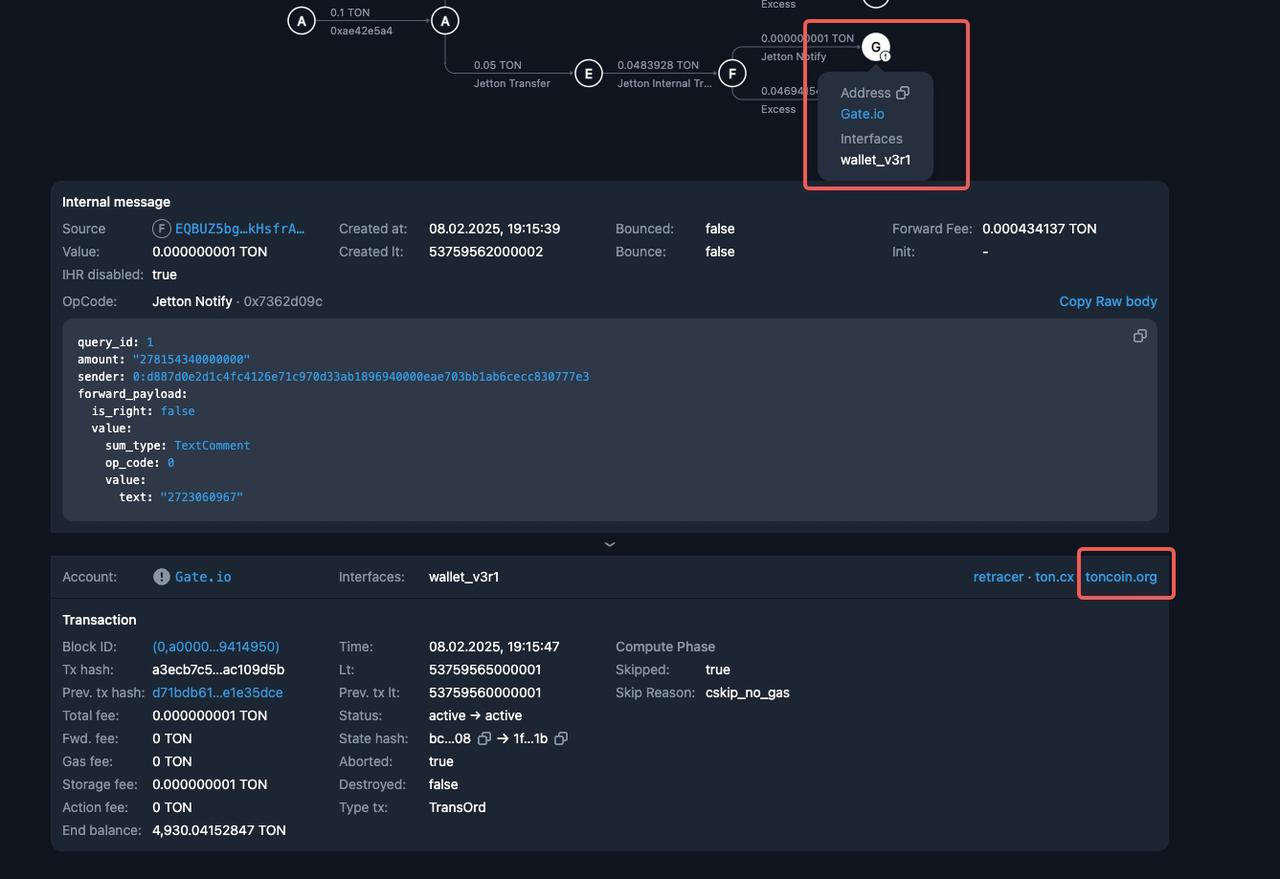
Task: Open transaction in retracer
Action: [x=998, y=577]
